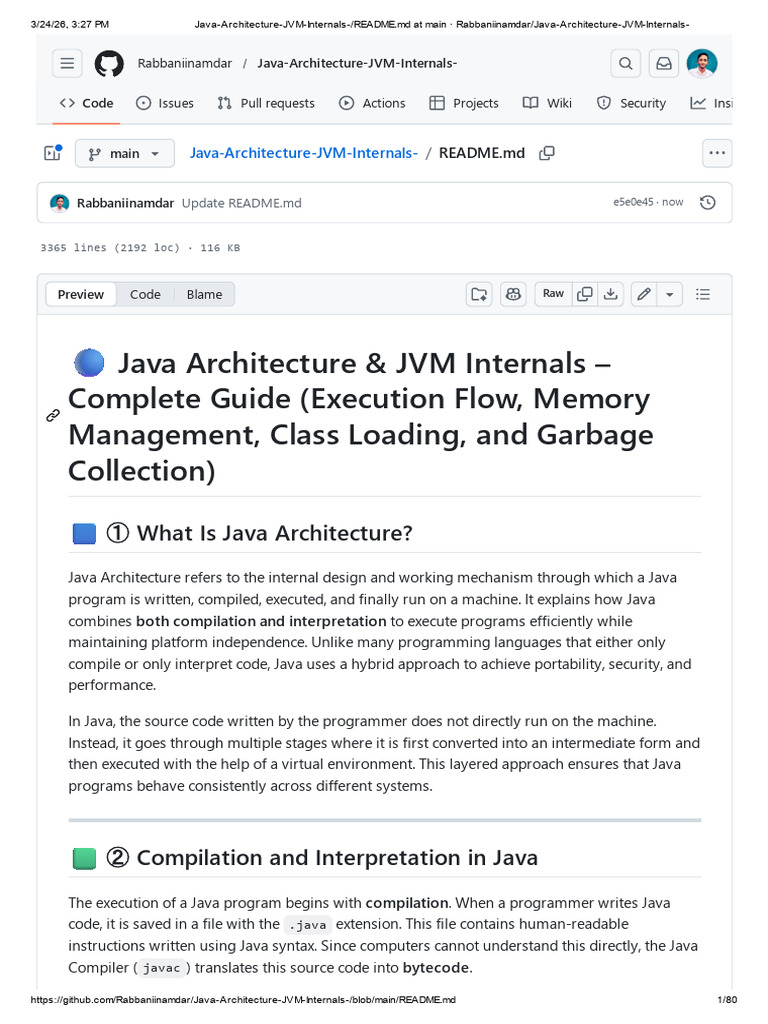Go to GitHub homepage via Octocat logo
The image size is (768, 1024).
click(x=108, y=63)
